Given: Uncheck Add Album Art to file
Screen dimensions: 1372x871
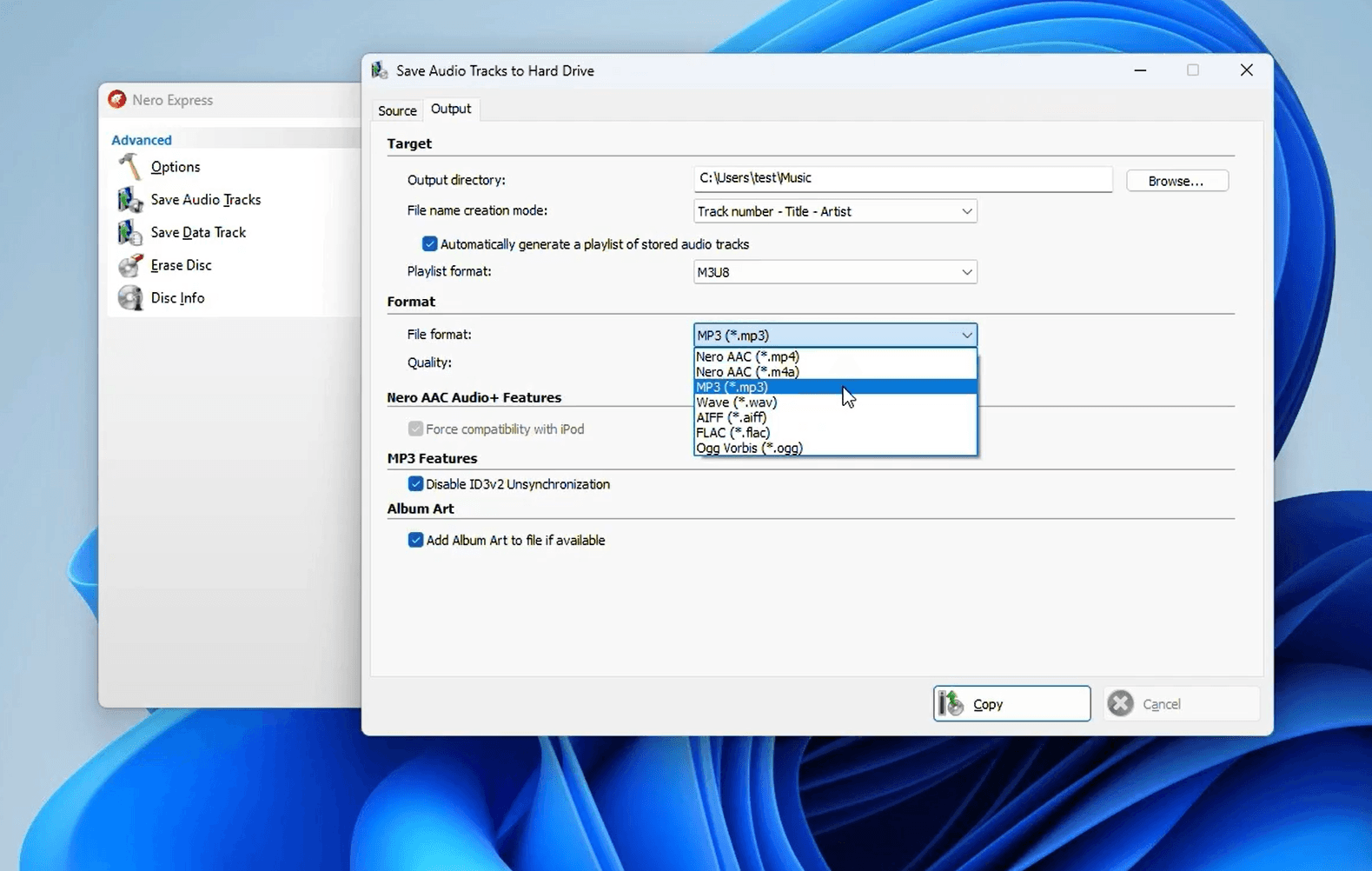Looking at the screenshot, I should 415,540.
